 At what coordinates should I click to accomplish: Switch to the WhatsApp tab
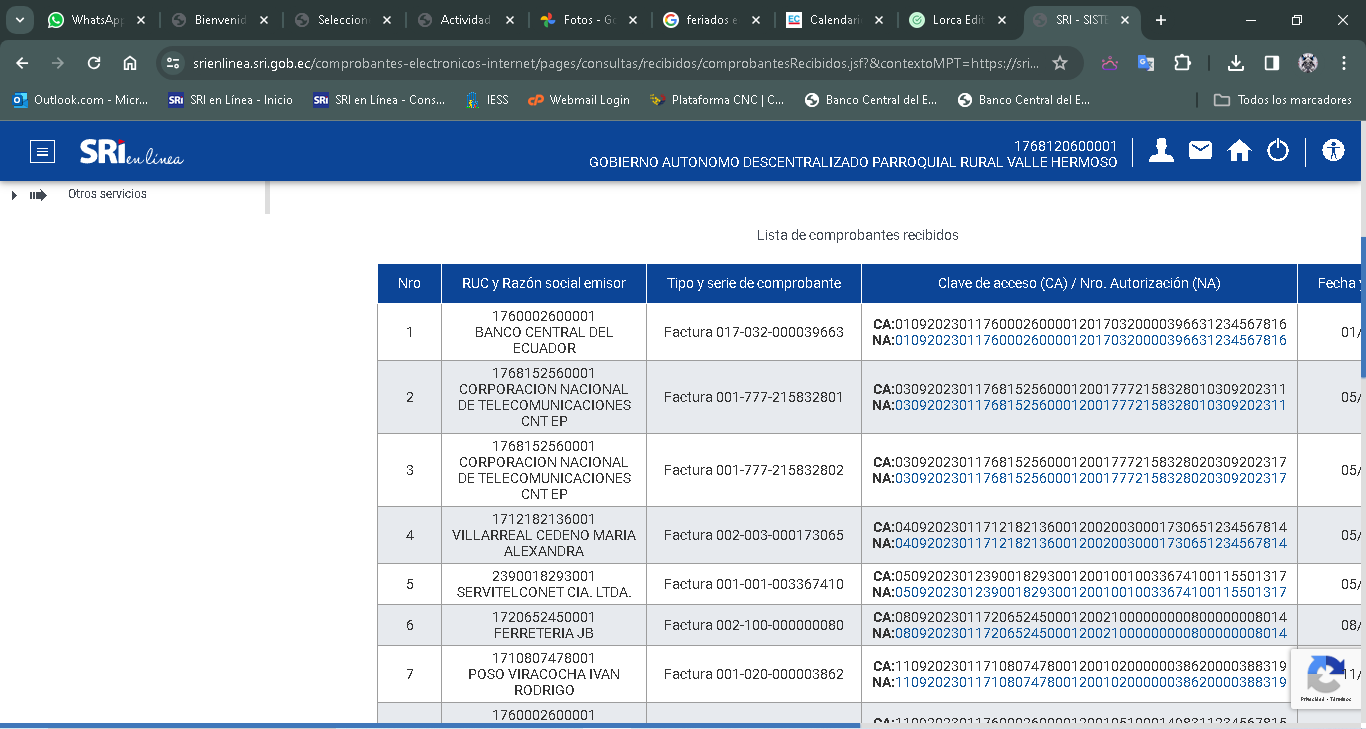pyautogui.click(x=97, y=20)
